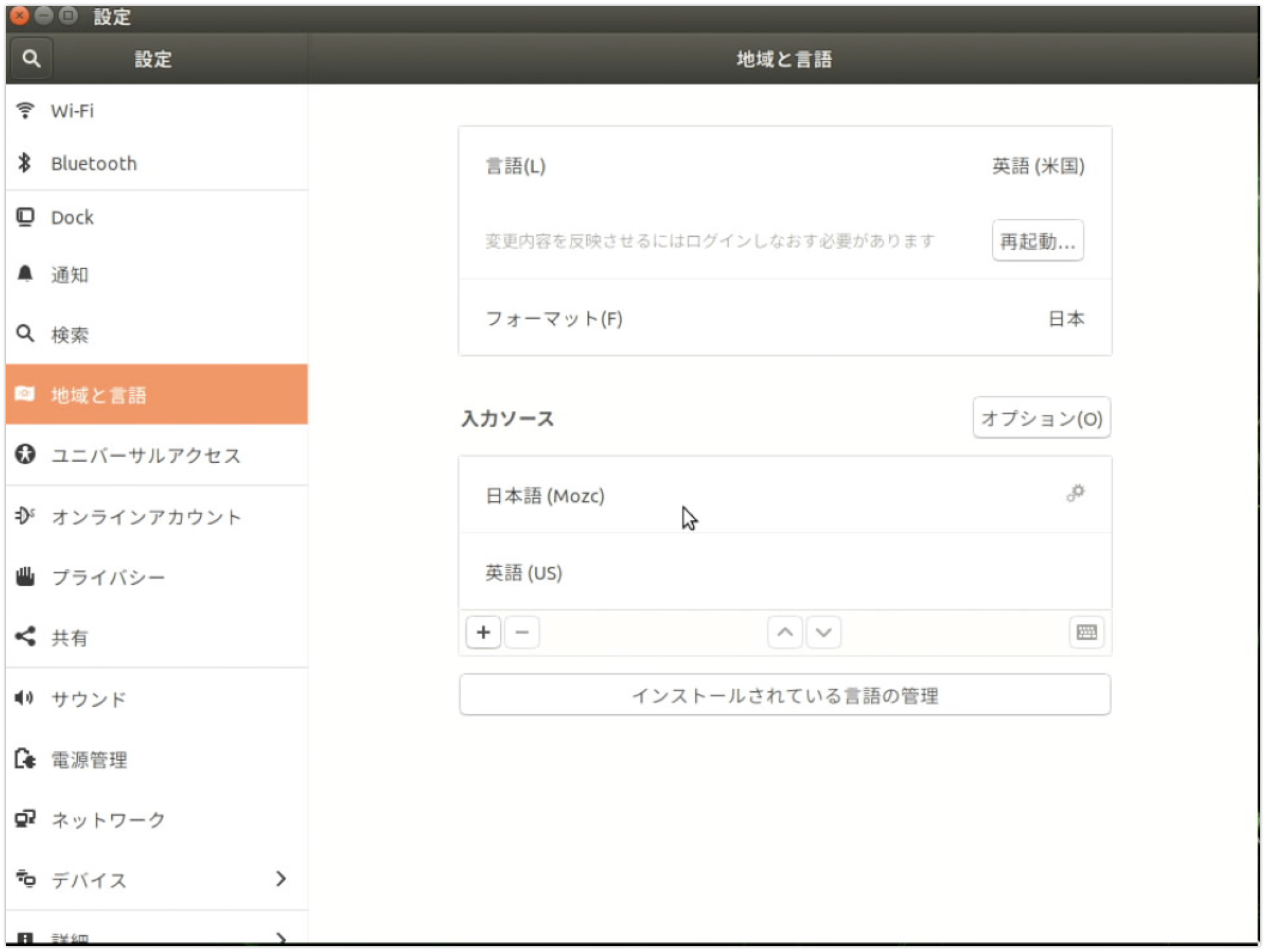Open インストールされている言語の管理 button

784,695
